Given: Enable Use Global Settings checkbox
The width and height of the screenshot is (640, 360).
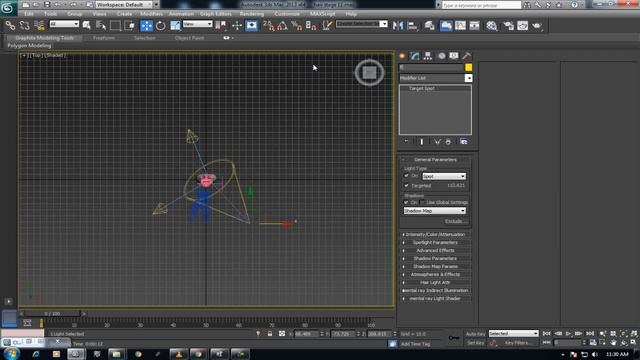Looking at the screenshot, I should (422, 202).
